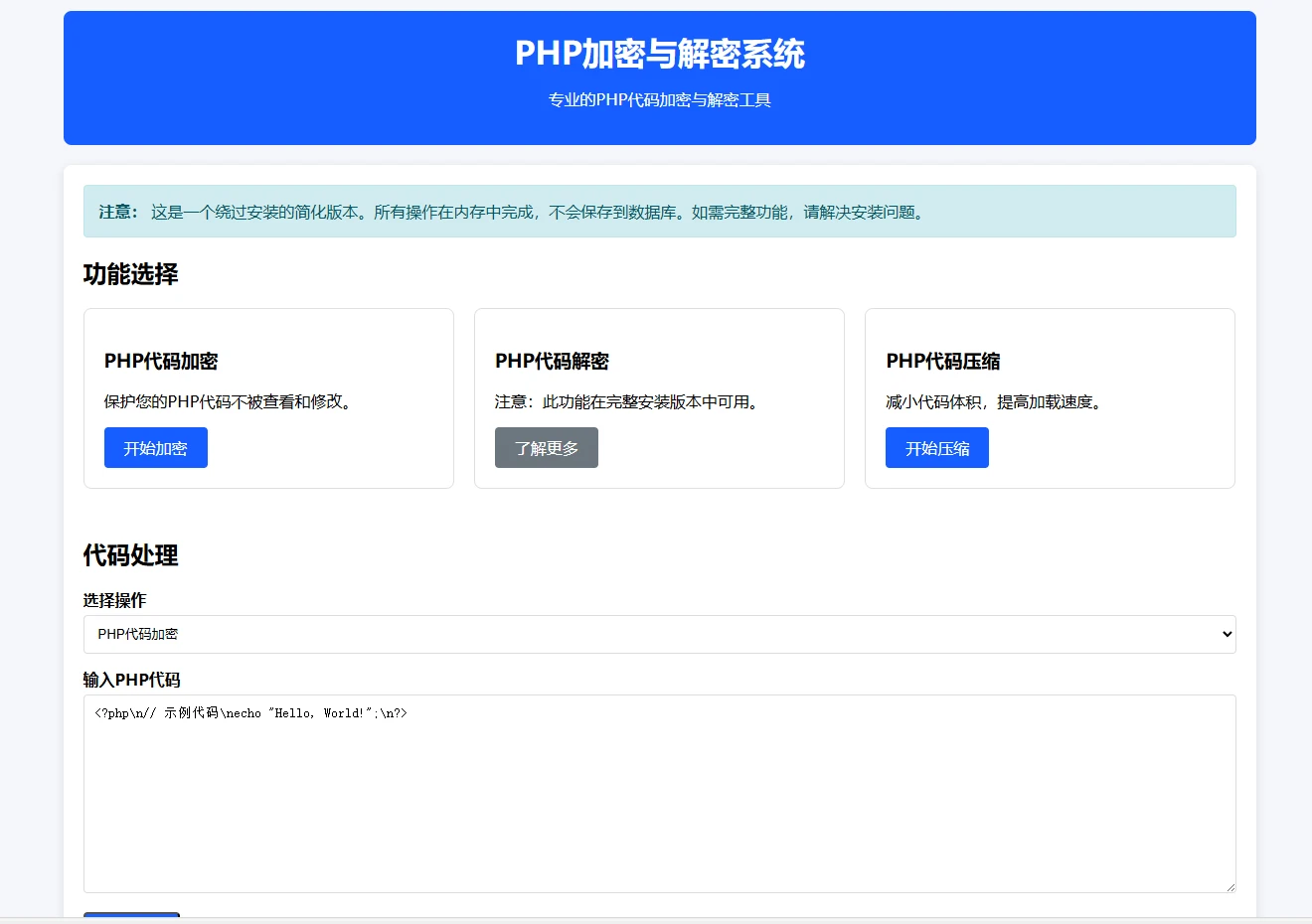Click the 功能选择 section heading
1312x924 pixels.
(x=130, y=274)
